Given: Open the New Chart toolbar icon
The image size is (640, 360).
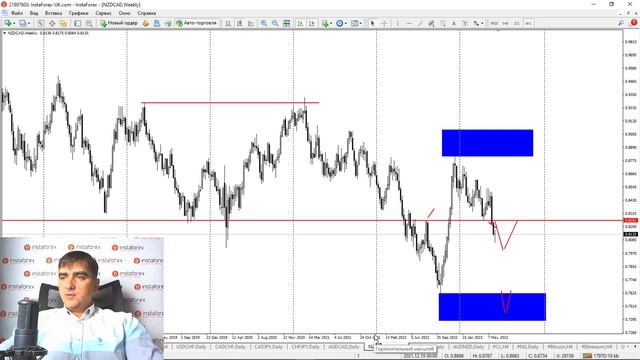Looking at the screenshot, I should (x=7, y=23).
